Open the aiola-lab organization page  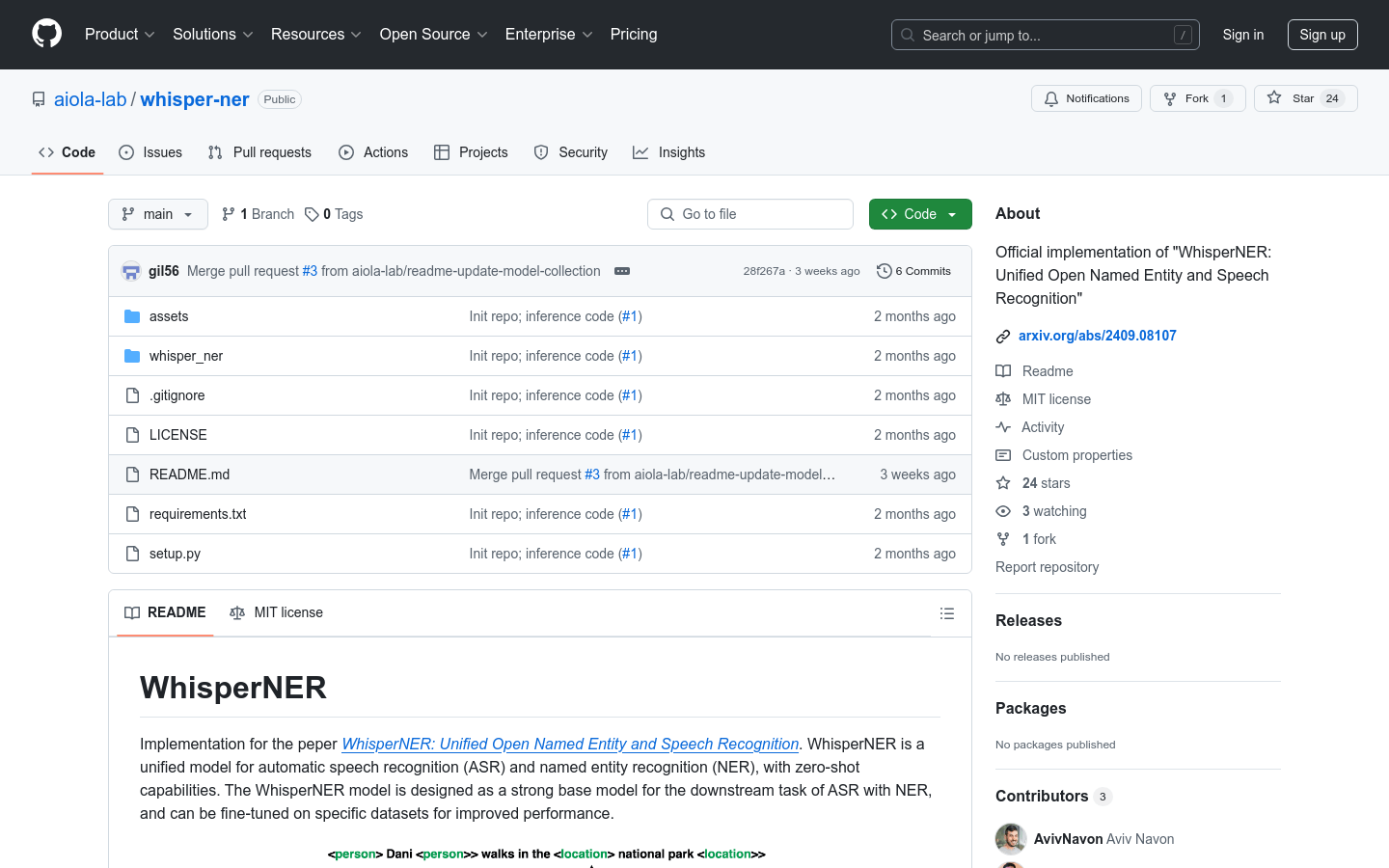pyautogui.click(x=91, y=99)
